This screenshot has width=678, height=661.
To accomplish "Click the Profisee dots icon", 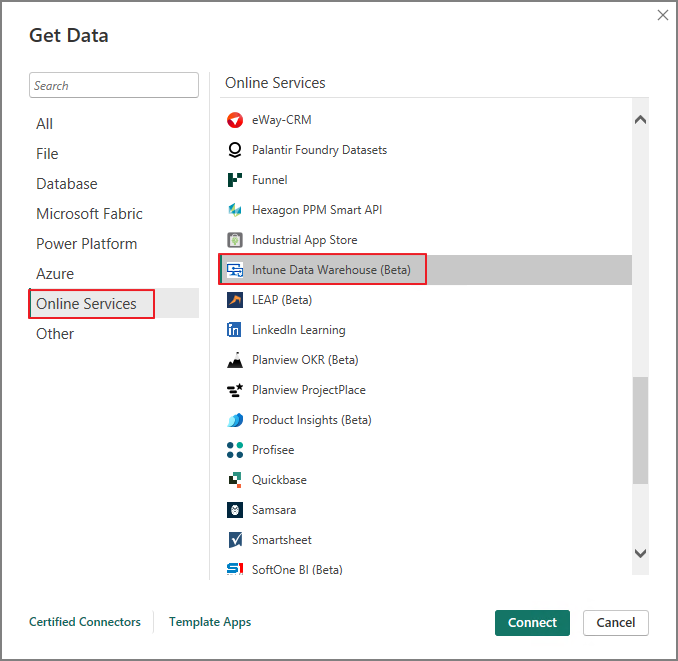I will [235, 450].
